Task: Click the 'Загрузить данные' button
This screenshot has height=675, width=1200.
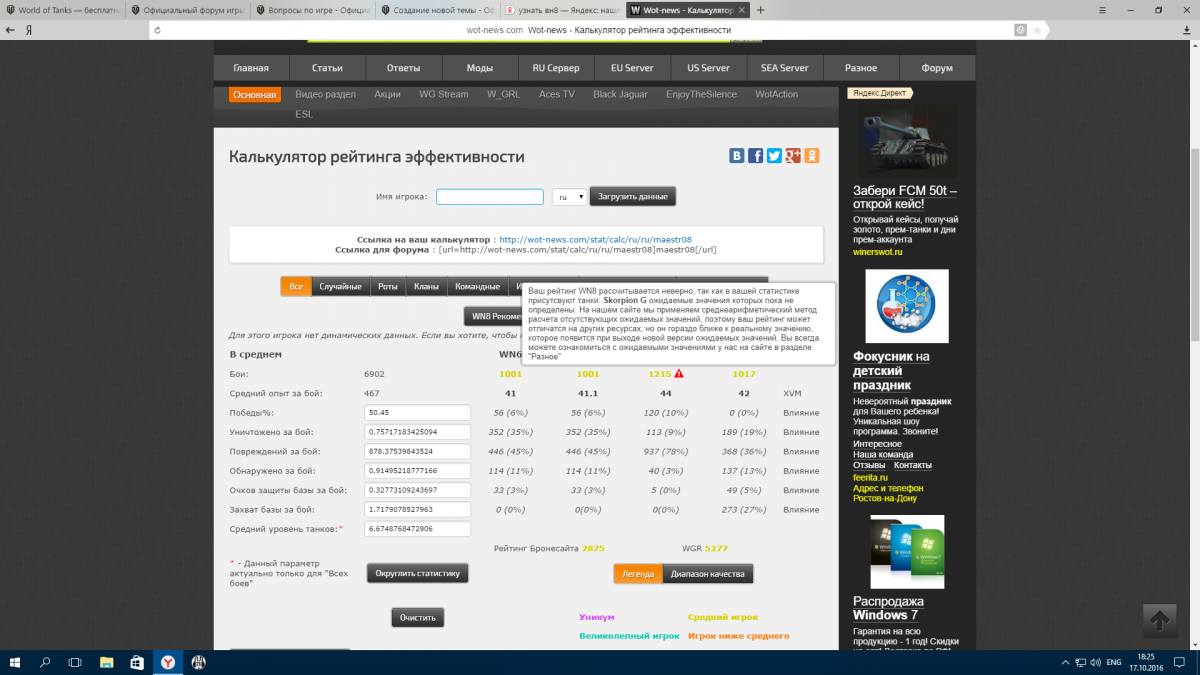Action: pyautogui.click(x=632, y=197)
